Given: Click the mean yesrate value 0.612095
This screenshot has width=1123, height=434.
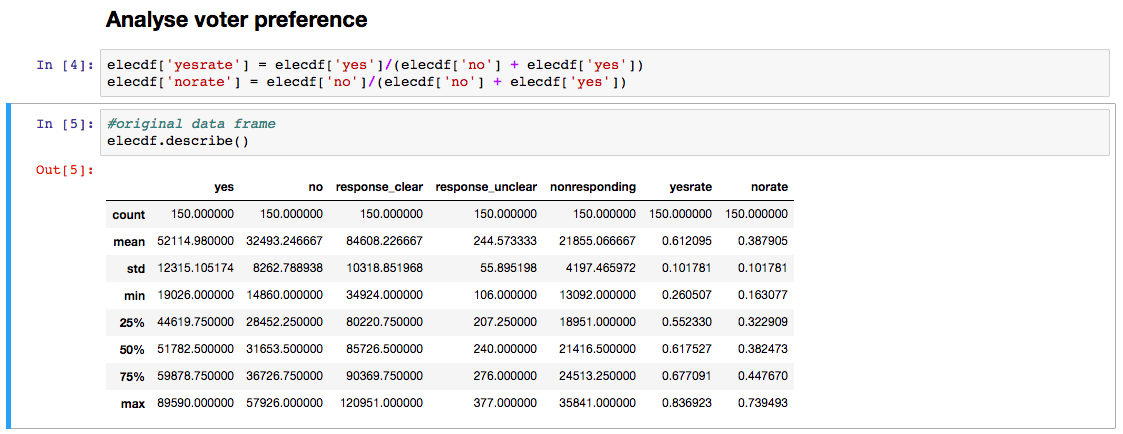Looking at the screenshot, I should (689, 242).
